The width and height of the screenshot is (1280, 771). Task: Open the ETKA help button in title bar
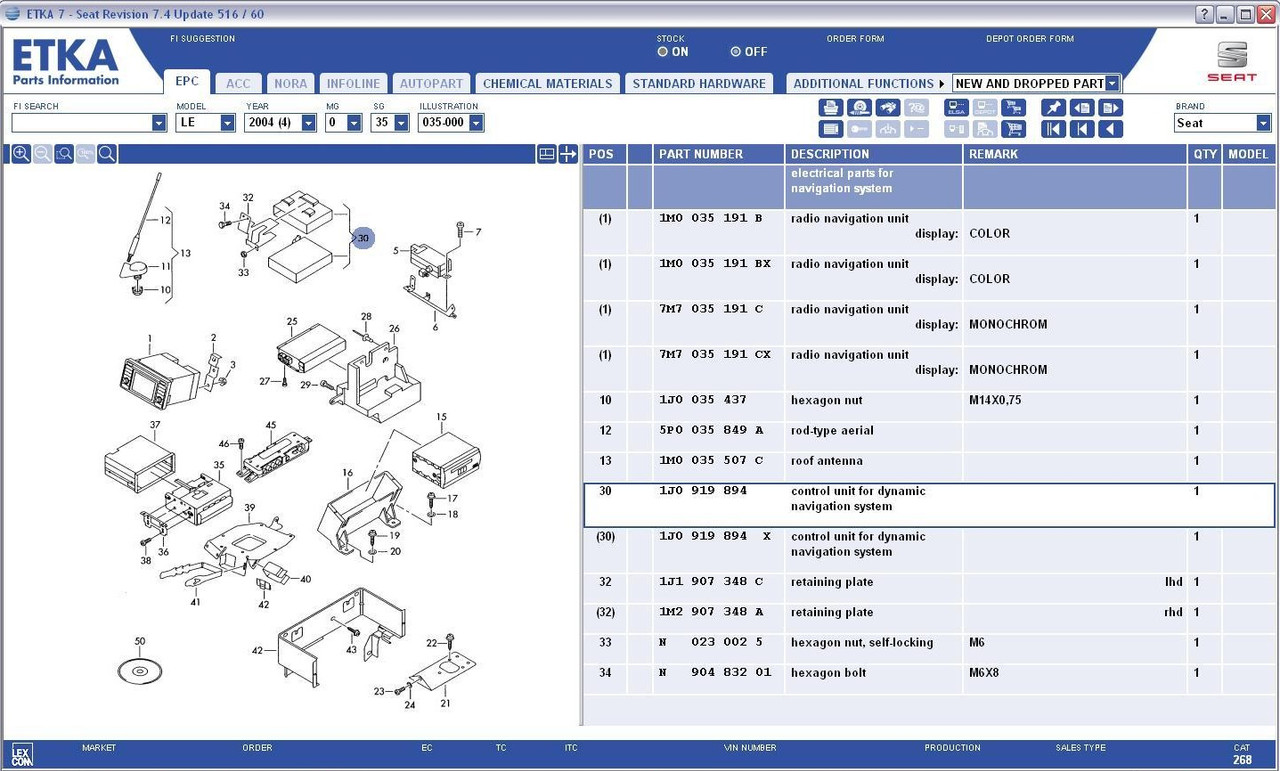[1205, 14]
